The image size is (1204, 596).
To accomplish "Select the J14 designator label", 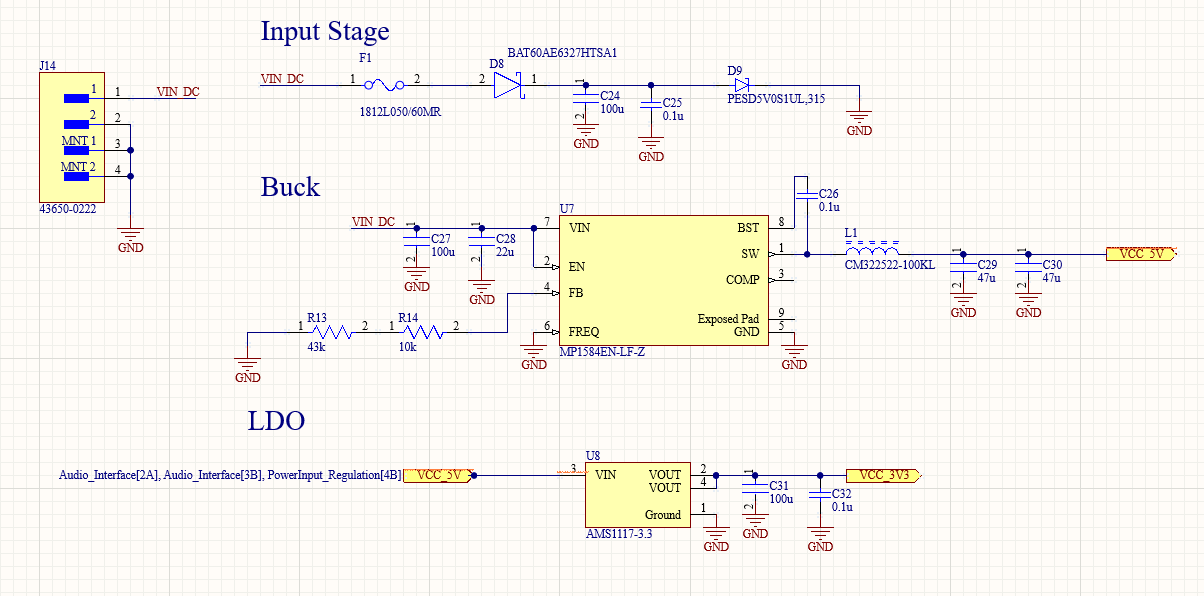I will (48, 65).
